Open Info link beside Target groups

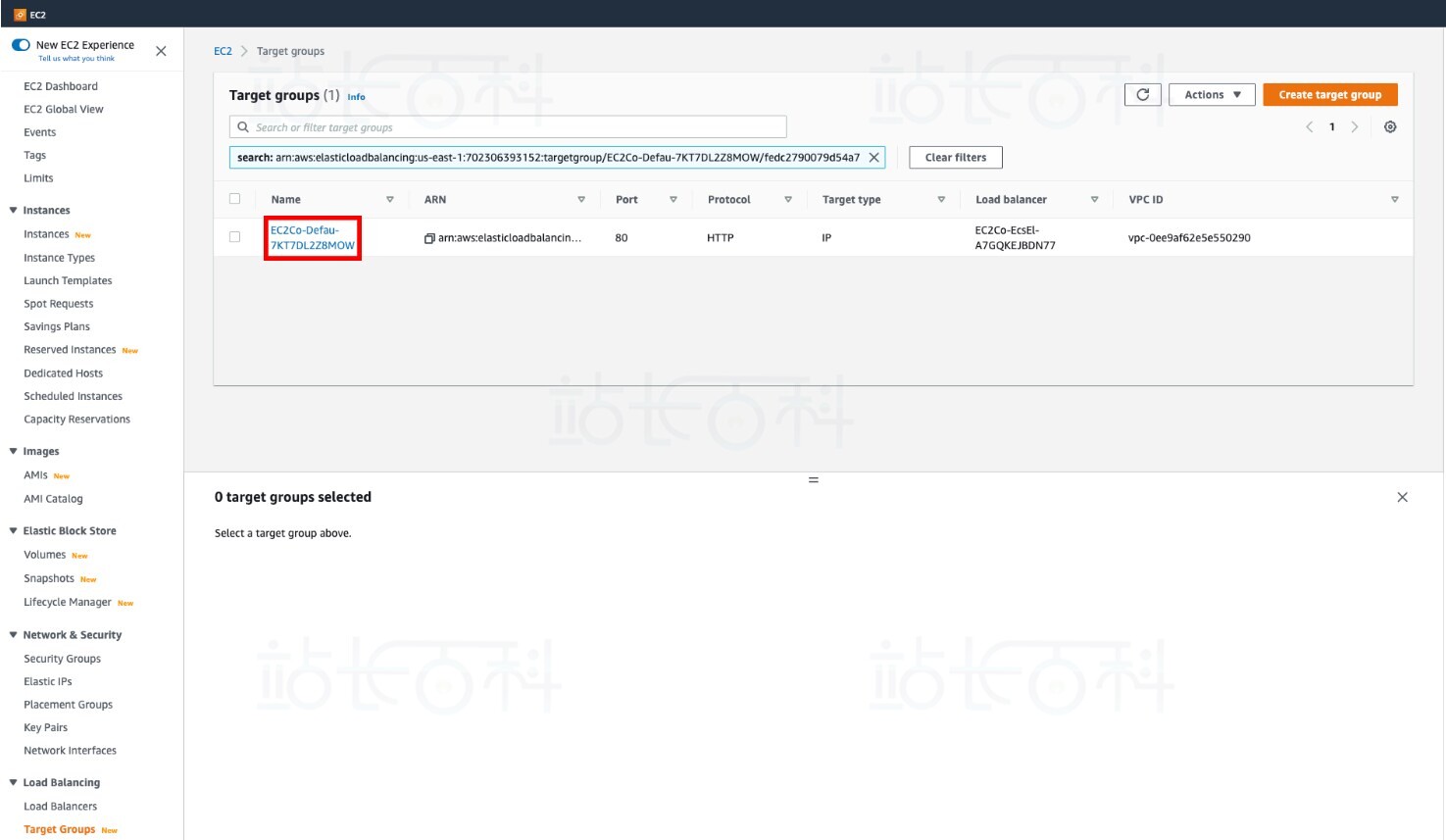(x=356, y=97)
